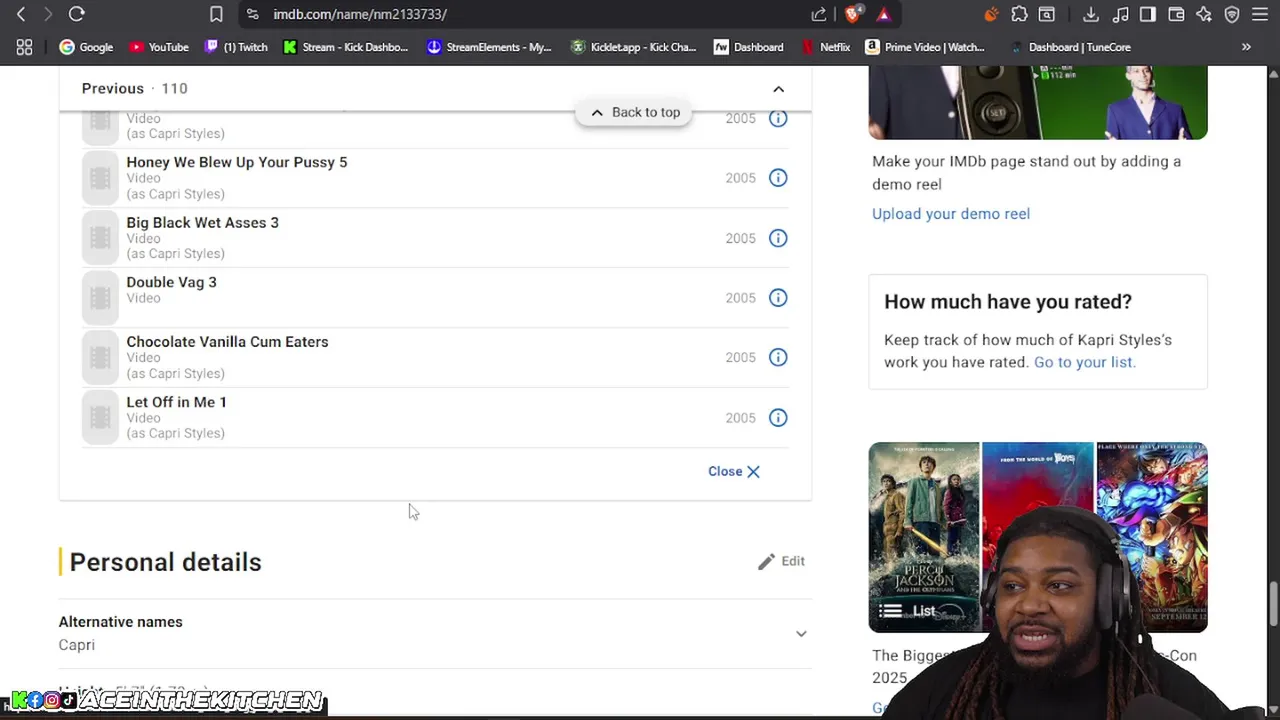Screen dimensions: 1280x720
Task: Open the downloads icon
Action: pos(1091,14)
